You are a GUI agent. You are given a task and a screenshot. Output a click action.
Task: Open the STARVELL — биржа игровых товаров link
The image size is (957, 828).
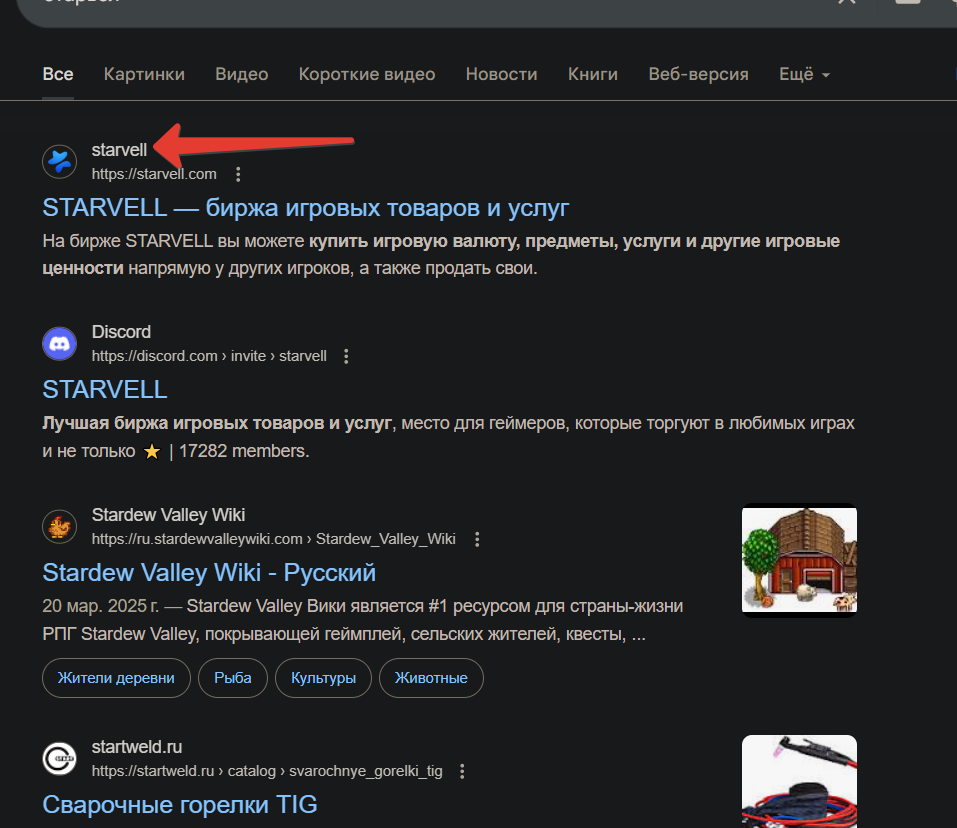click(x=306, y=208)
